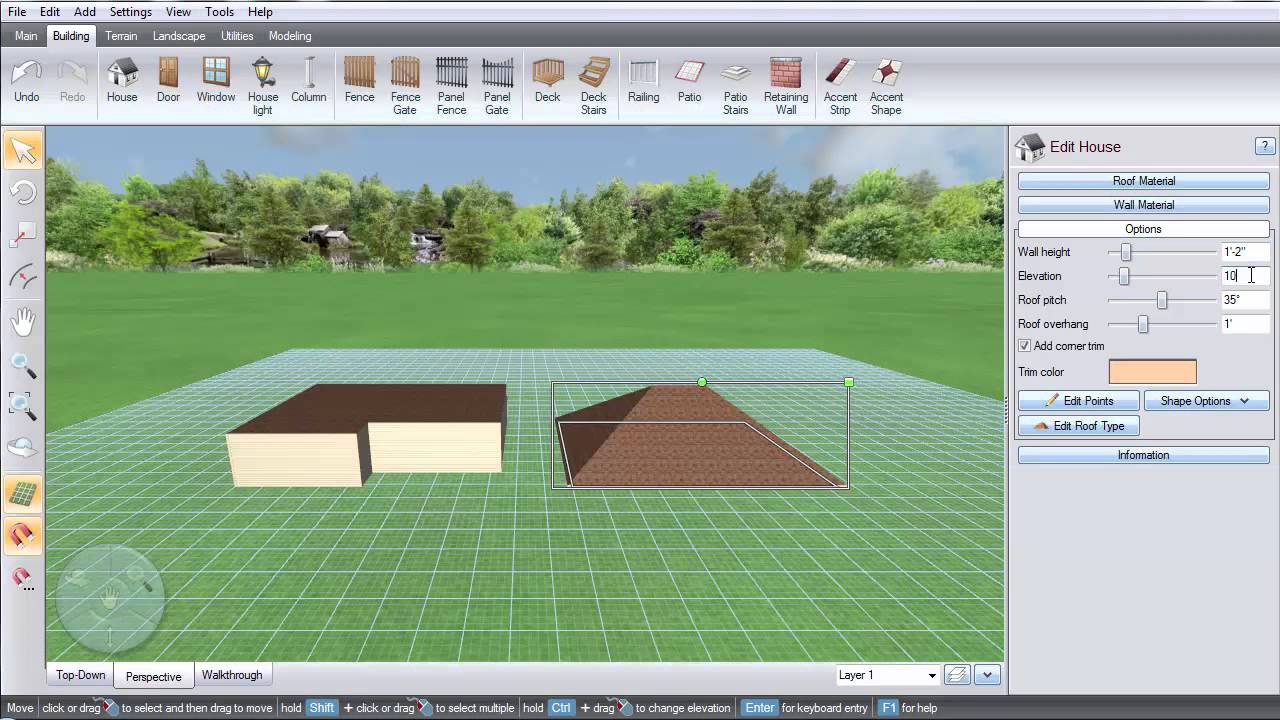Screen dimensions: 1280x720
Task: Click the Roof Material button
Action: tap(1144, 181)
